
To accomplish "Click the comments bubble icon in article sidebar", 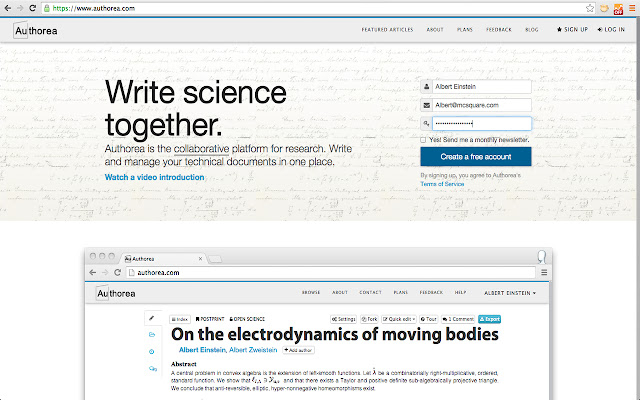I will (153, 369).
